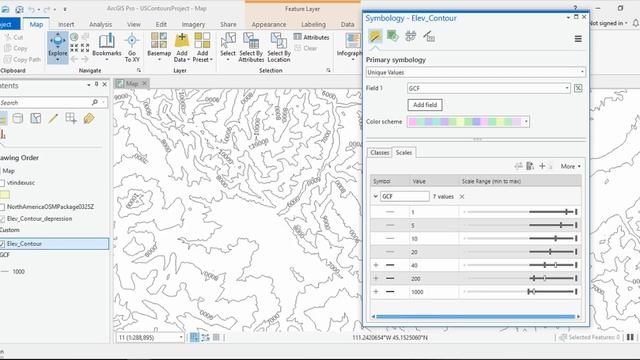Select the Scales tab
640x360 pixels.
(x=404, y=152)
